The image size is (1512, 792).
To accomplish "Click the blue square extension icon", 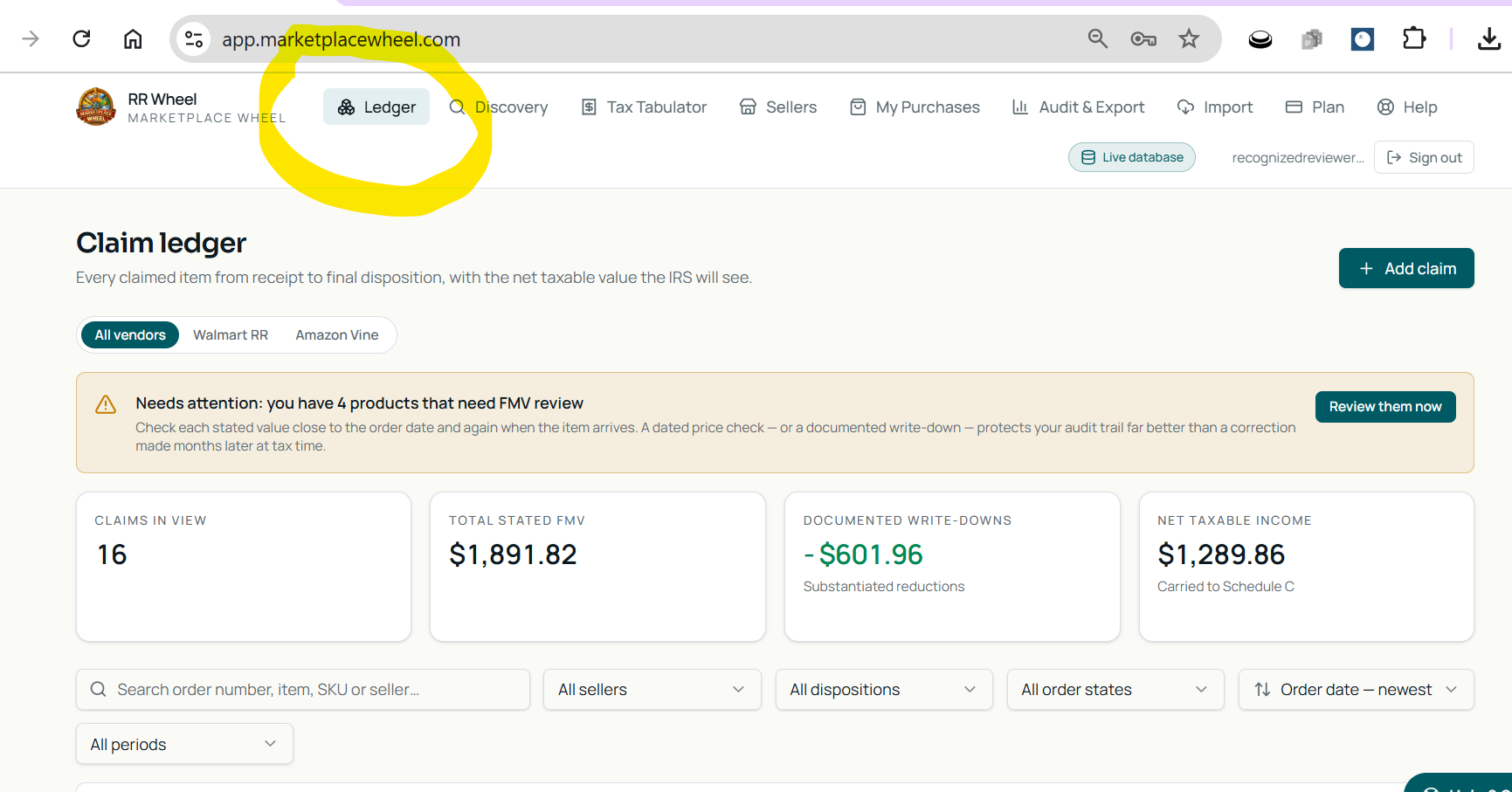I will (x=1363, y=38).
